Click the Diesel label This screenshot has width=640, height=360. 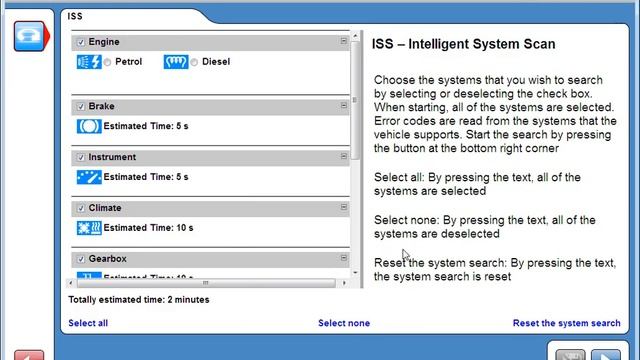tap(216, 62)
